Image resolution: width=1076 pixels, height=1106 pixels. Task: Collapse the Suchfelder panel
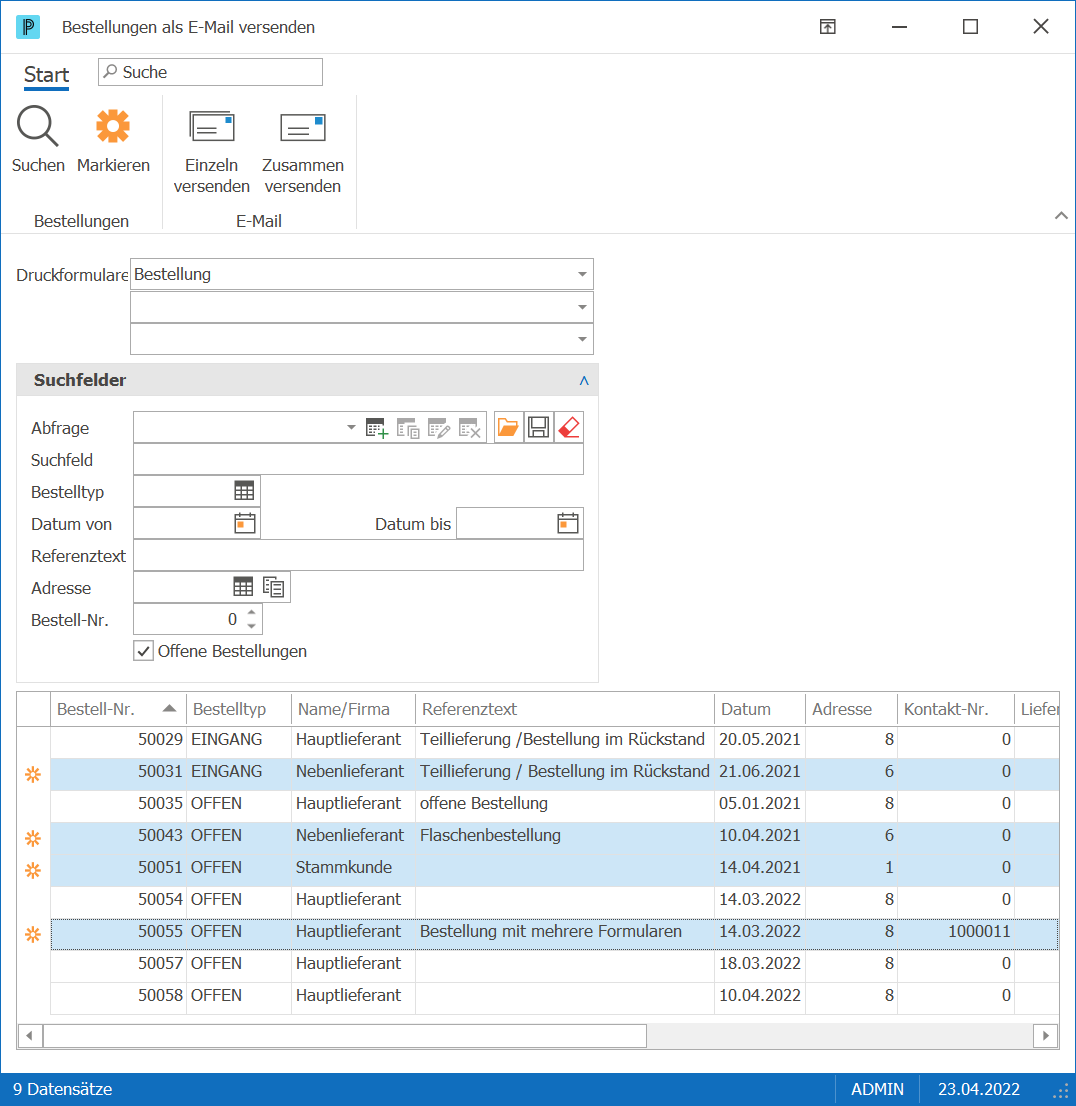(x=584, y=381)
